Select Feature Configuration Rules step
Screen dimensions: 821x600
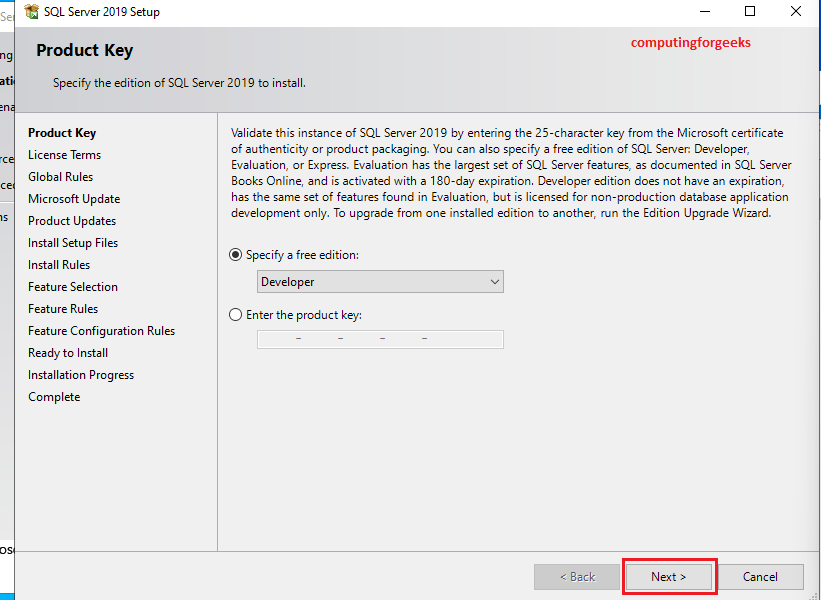tap(101, 330)
